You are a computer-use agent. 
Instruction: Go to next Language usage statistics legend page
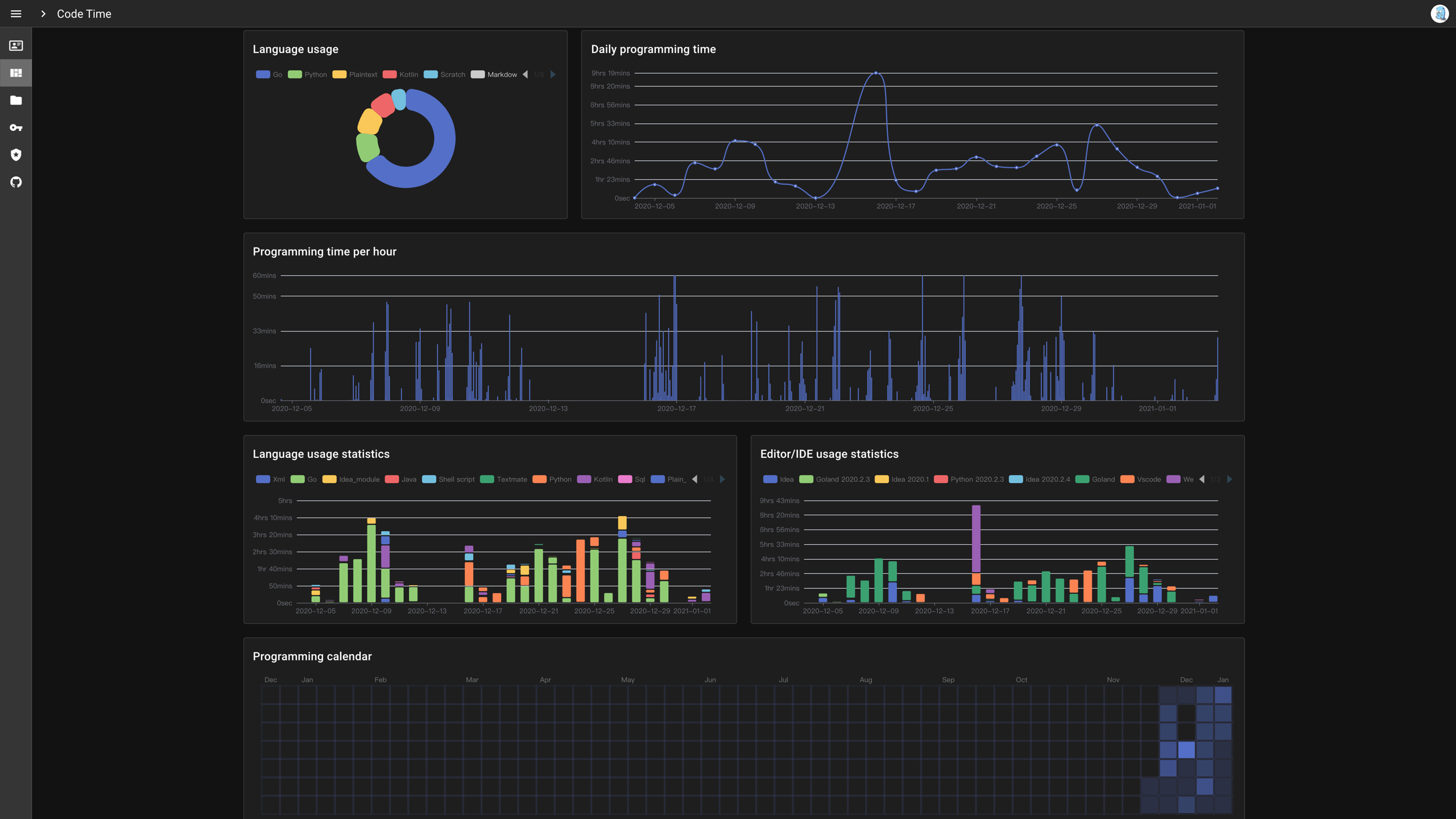pyautogui.click(x=722, y=479)
